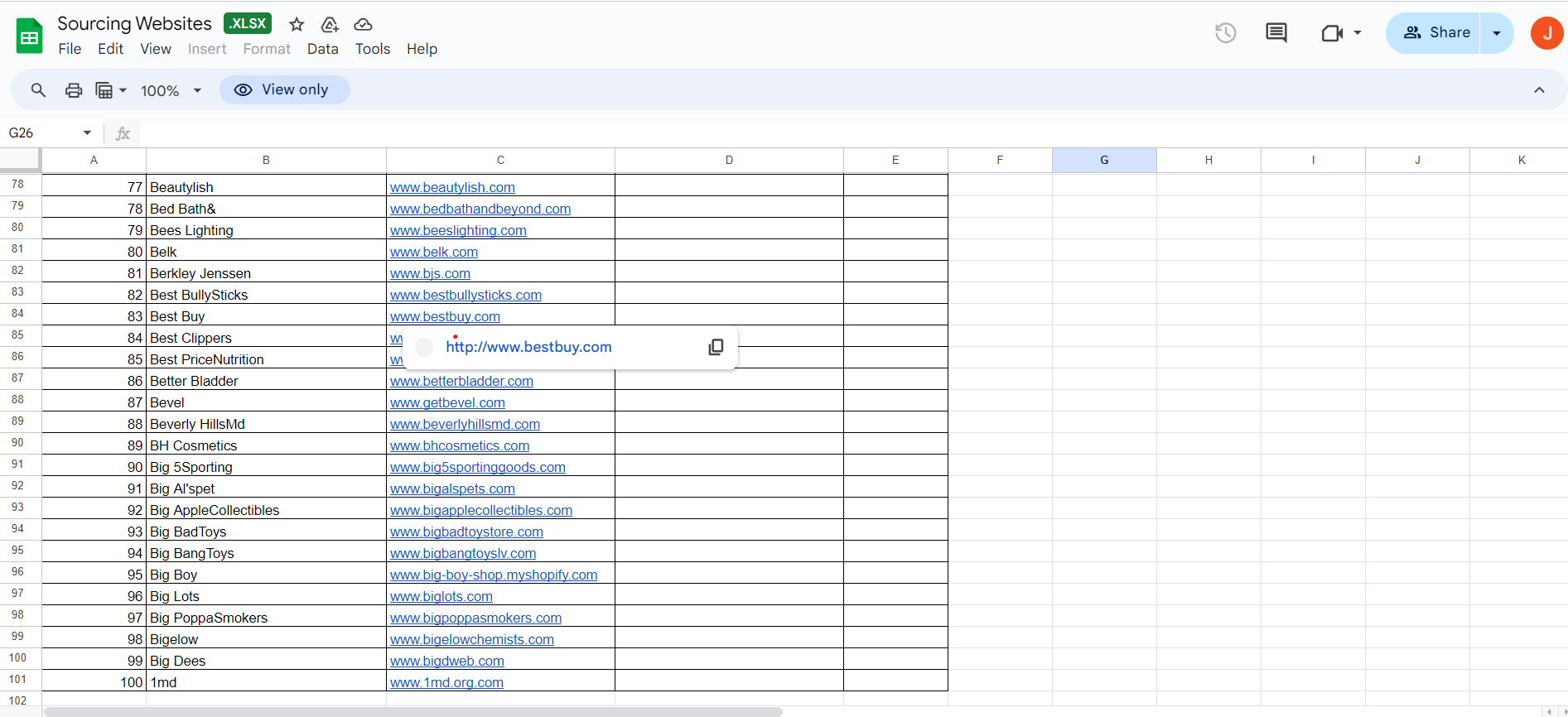Click the horizontal scrollbar at bottom

[x=413, y=712]
